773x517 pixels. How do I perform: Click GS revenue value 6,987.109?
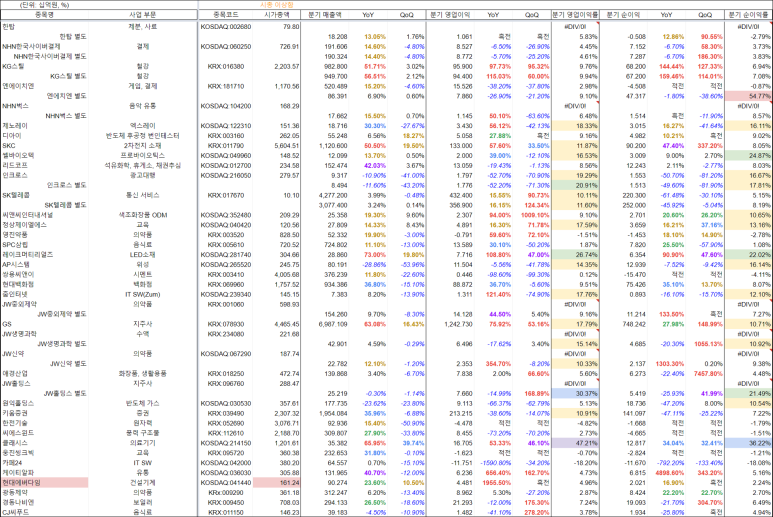point(333,324)
